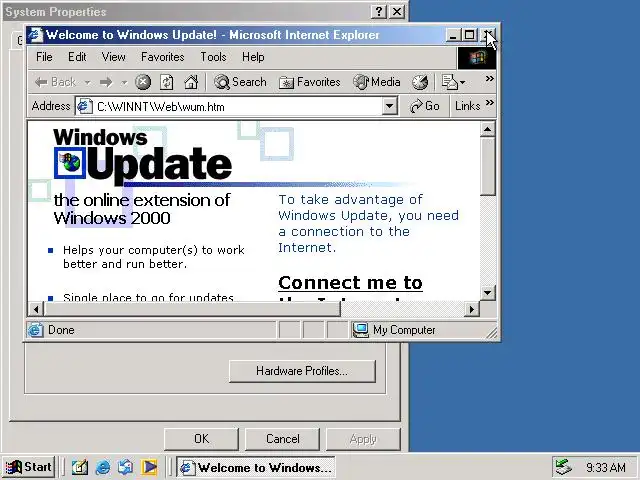The height and width of the screenshot is (480, 640).
Task: Click Hardware Profiles button in System Properties
Action: tap(302, 371)
